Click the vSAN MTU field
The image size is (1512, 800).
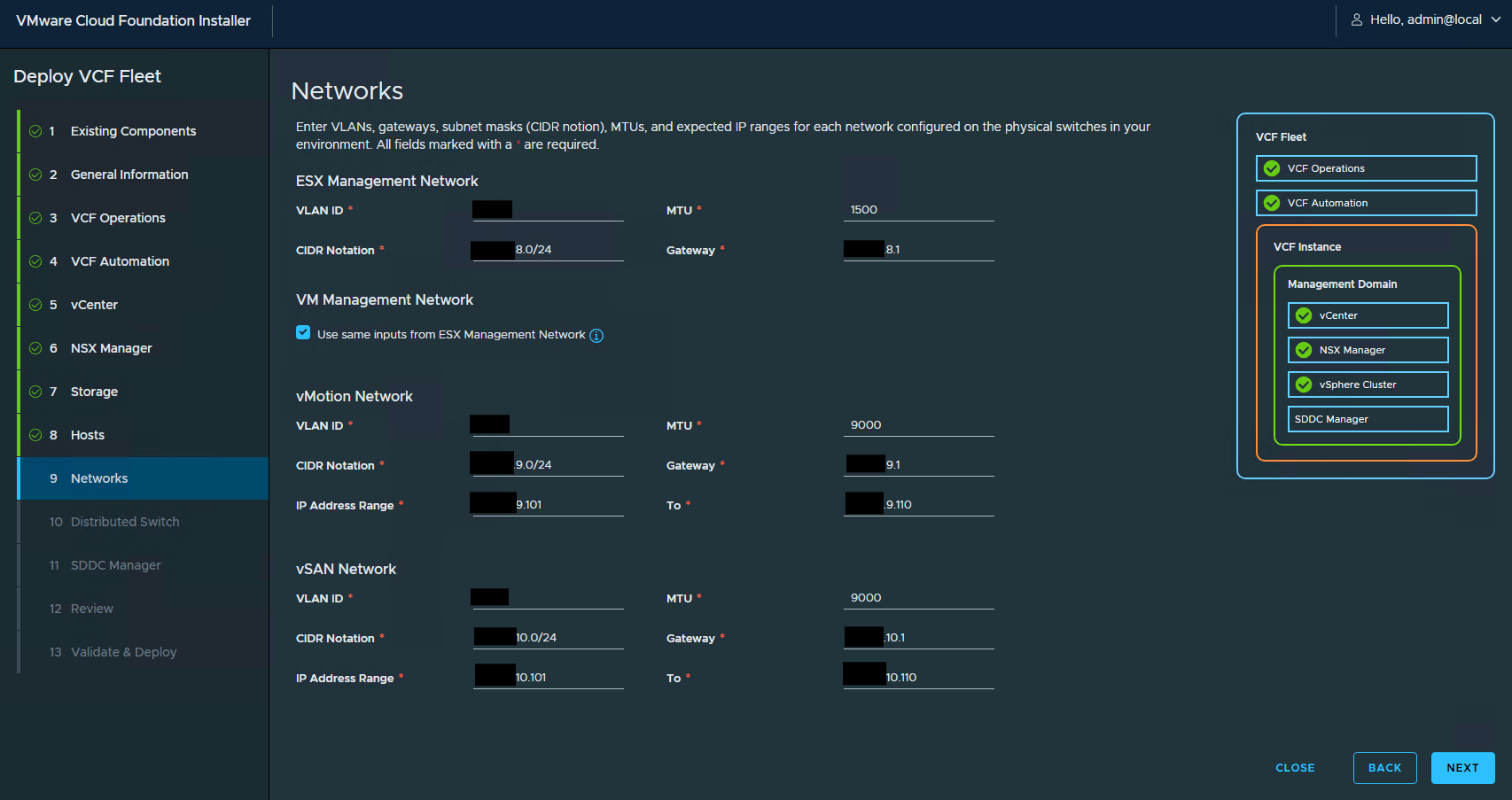[x=919, y=598]
